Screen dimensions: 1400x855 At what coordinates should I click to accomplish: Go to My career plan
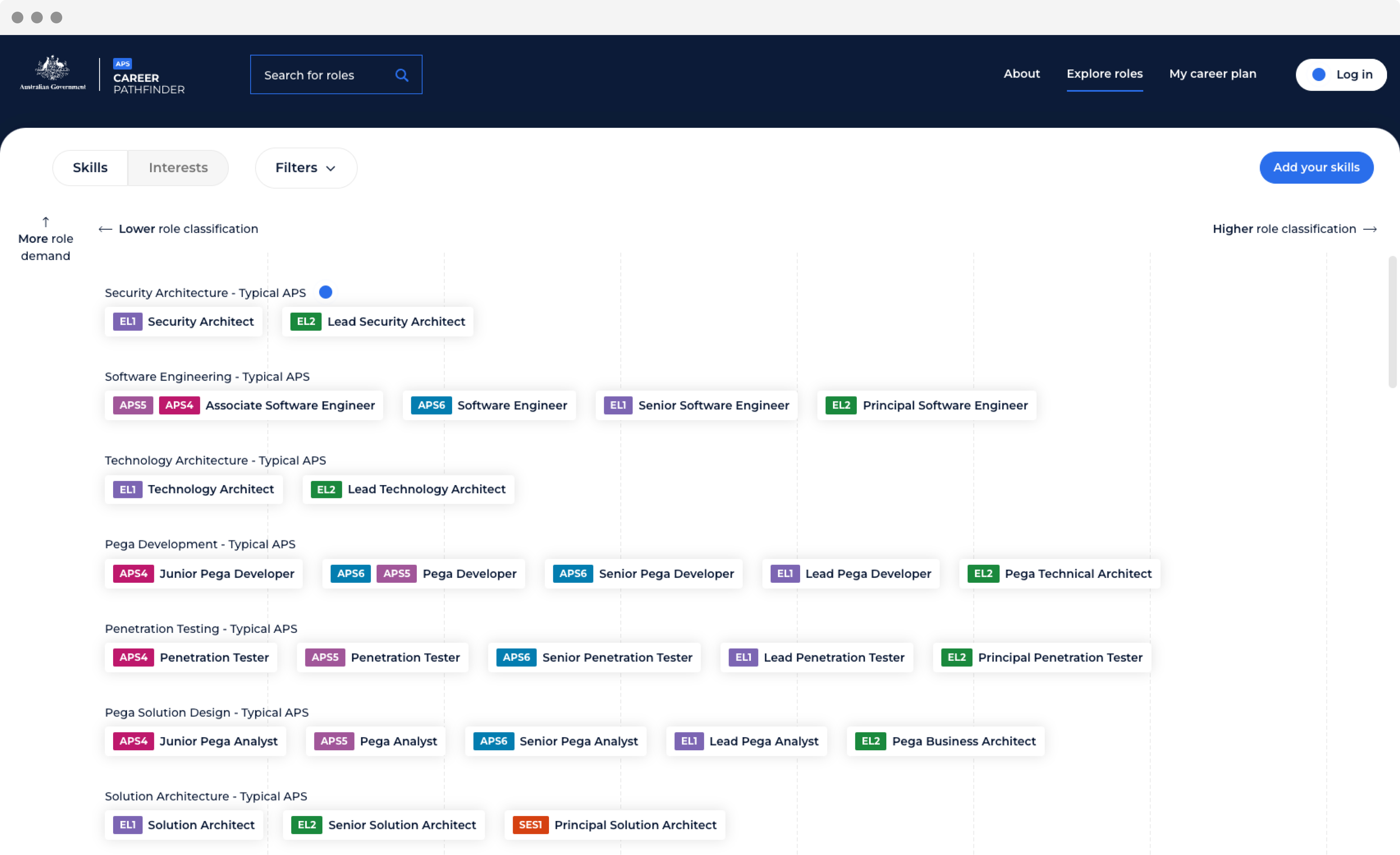(1212, 74)
